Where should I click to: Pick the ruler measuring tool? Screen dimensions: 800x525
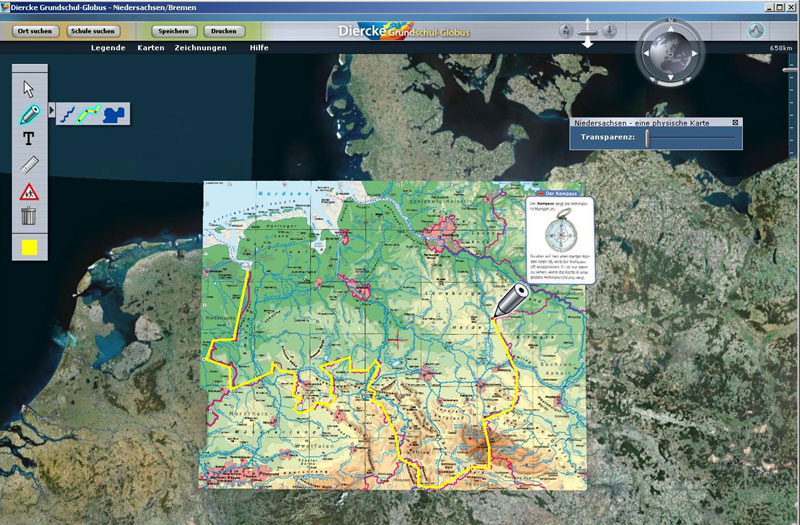pos(30,165)
